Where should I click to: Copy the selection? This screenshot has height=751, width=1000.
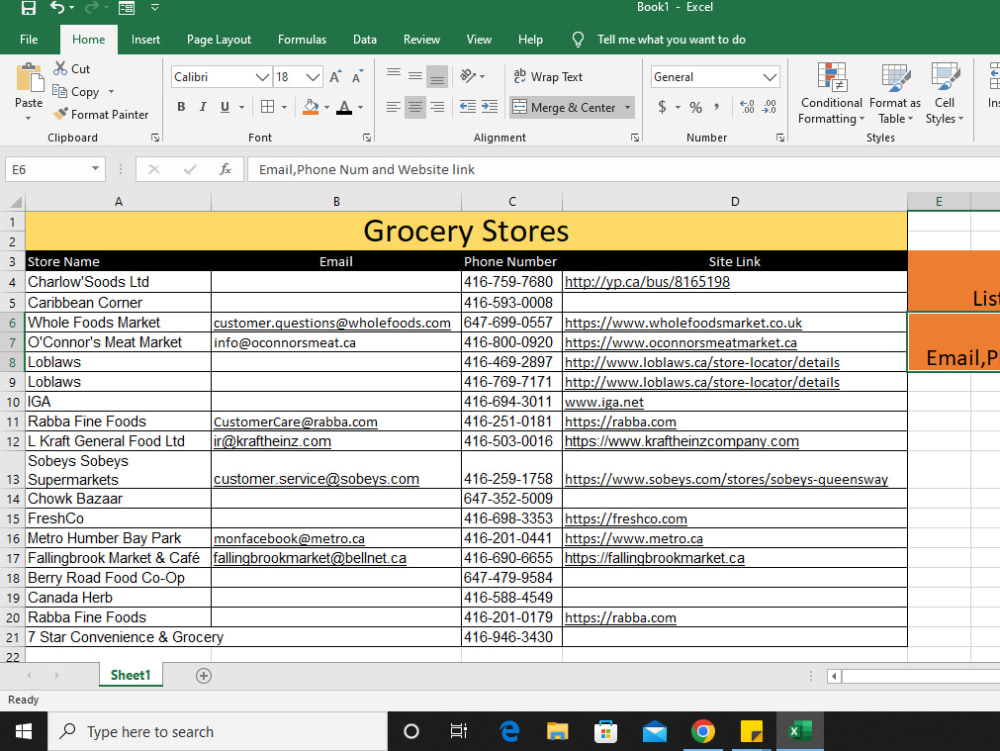pos(77,92)
